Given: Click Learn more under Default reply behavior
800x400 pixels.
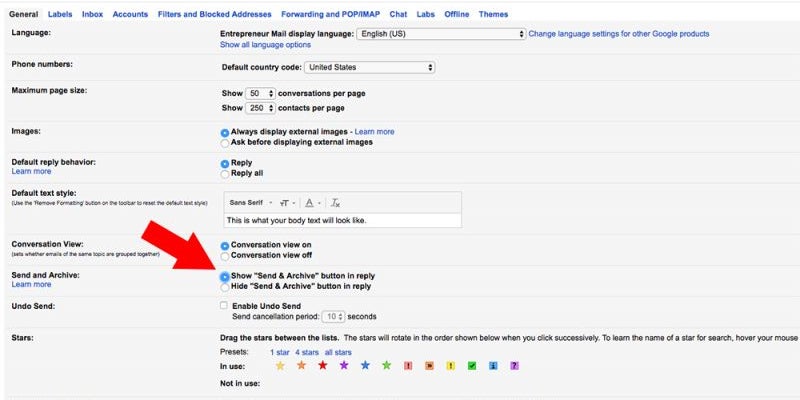Looking at the screenshot, I should click(31, 171).
